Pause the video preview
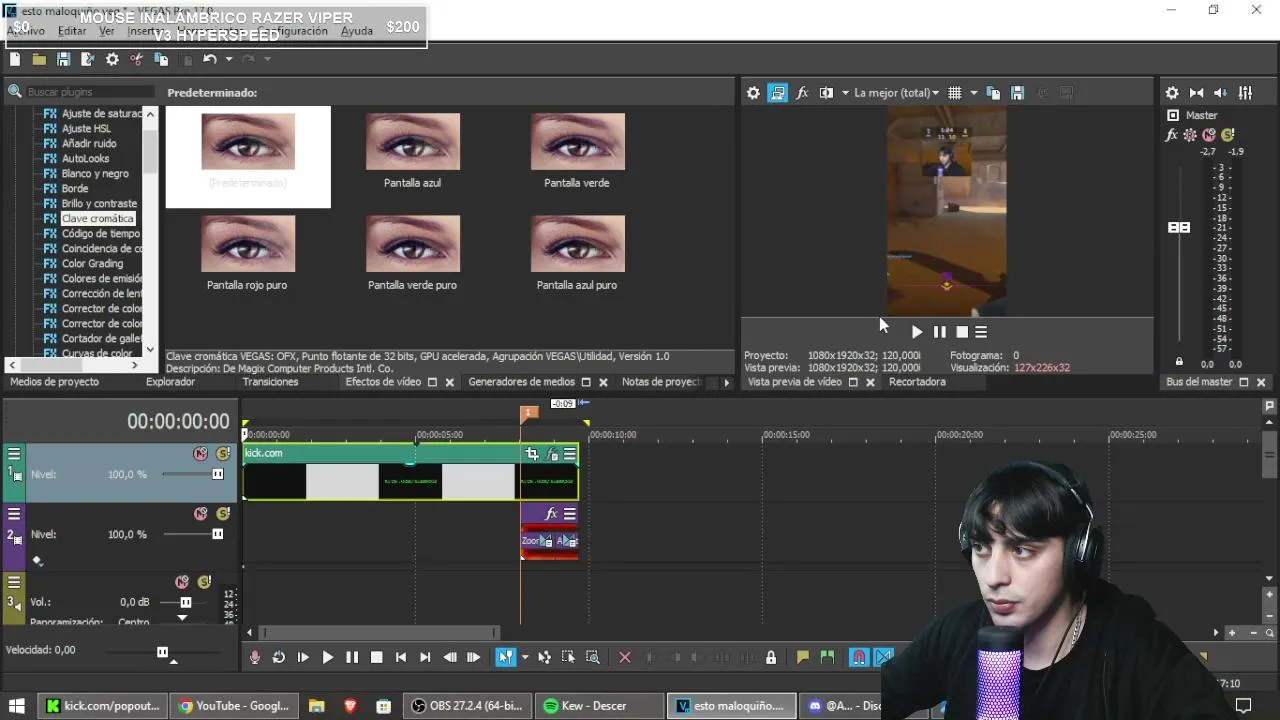The width and height of the screenshot is (1280, 720). pyautogui.click(x=939, y=332)
